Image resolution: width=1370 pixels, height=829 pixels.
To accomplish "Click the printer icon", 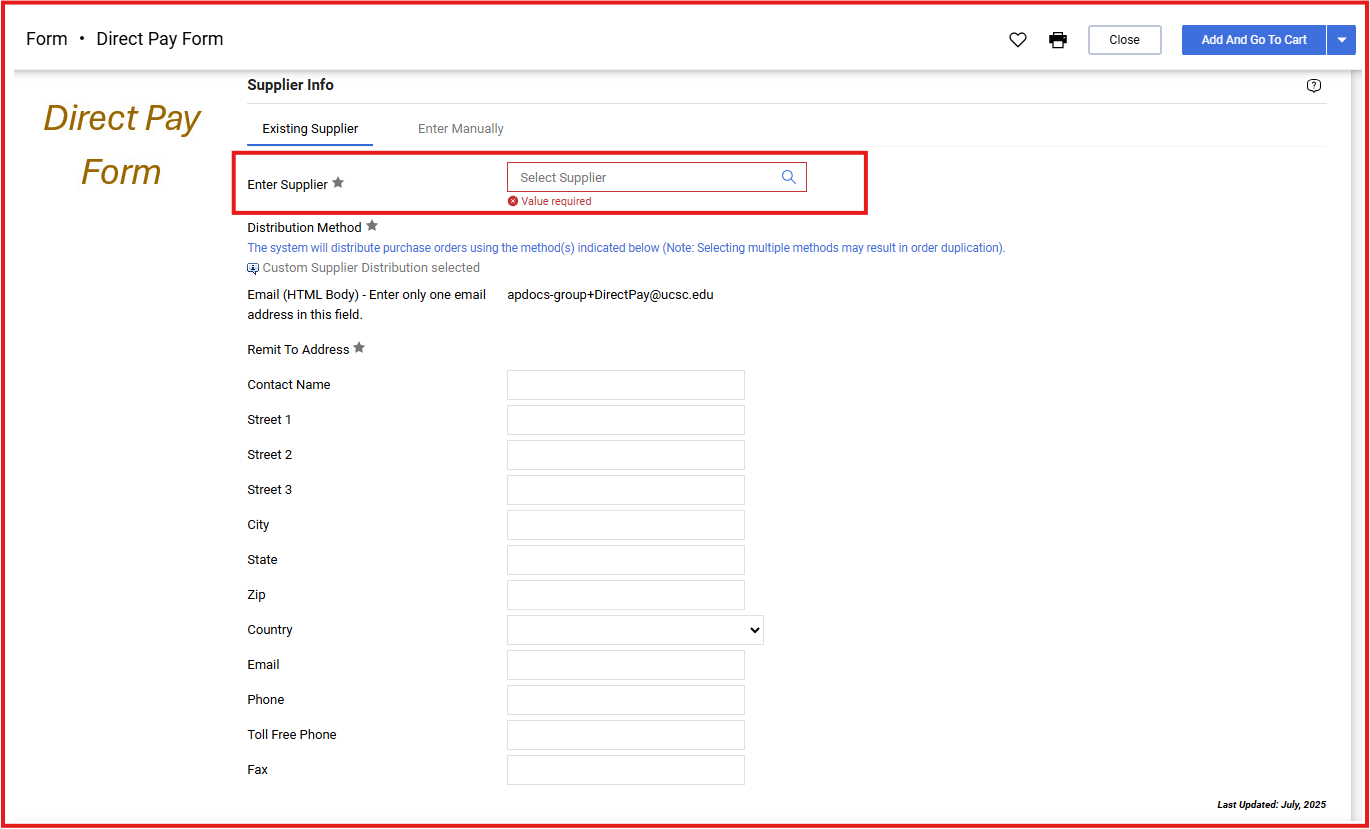I will click(1058, 40).
